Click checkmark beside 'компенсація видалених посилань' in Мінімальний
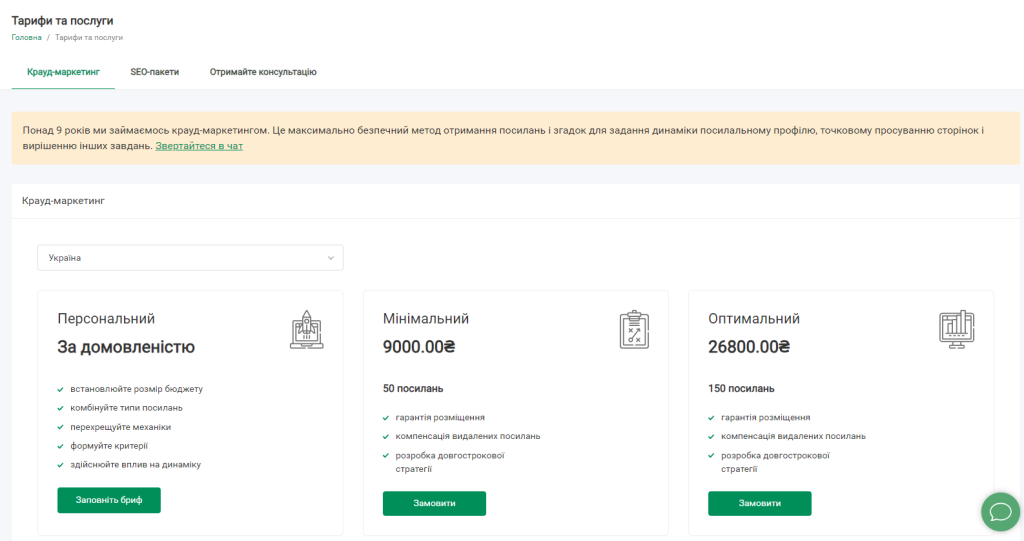Screen dimensions: 1024x541 coord(386,436)
